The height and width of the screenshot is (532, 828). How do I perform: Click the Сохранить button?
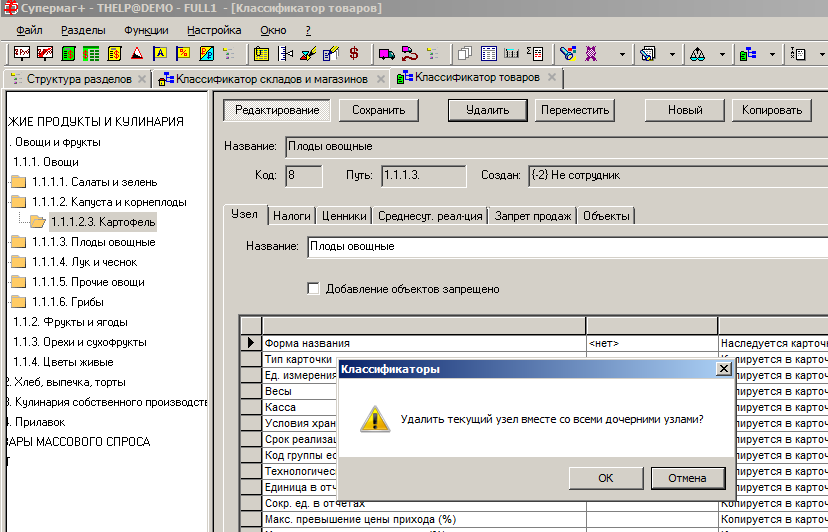pos(379,110)
